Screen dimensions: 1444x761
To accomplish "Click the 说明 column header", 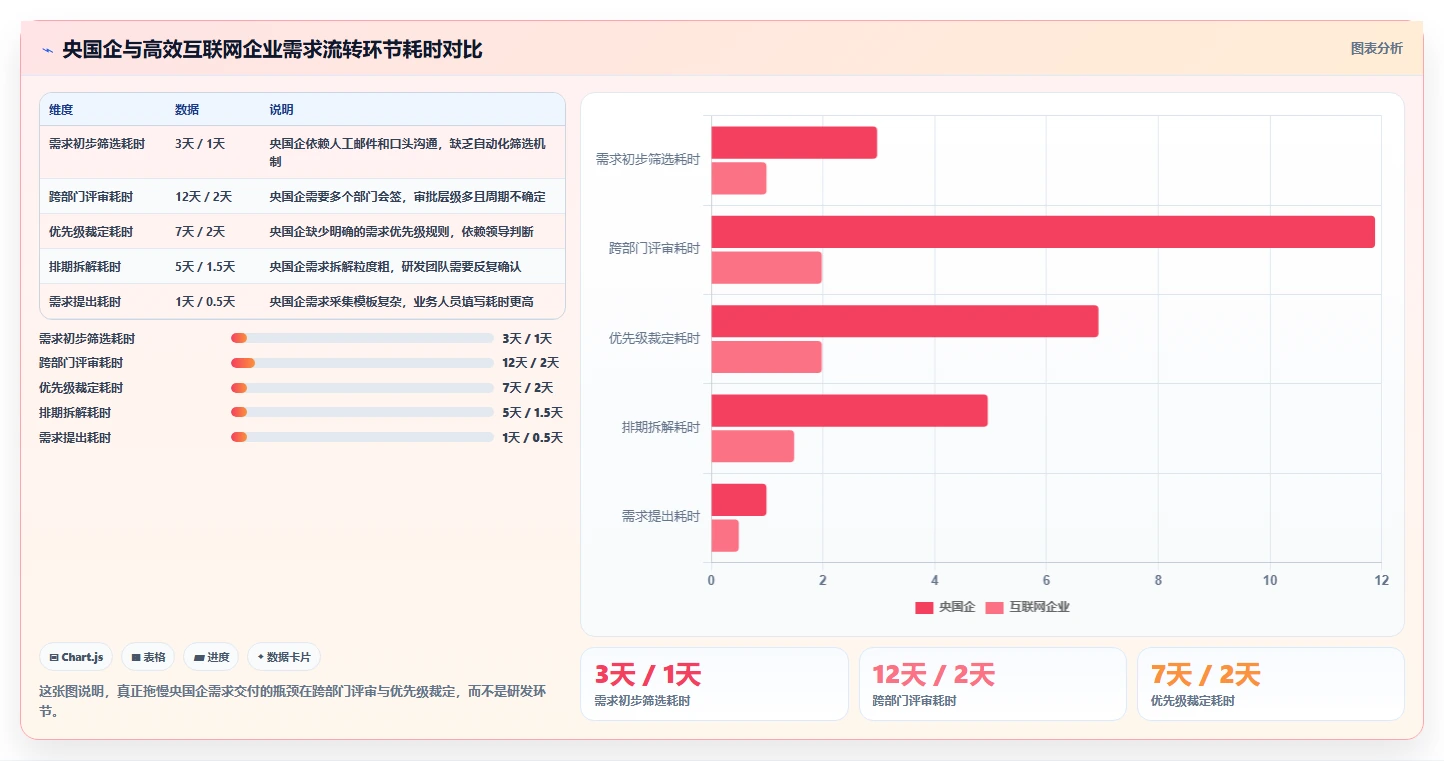I will point(281,110).
